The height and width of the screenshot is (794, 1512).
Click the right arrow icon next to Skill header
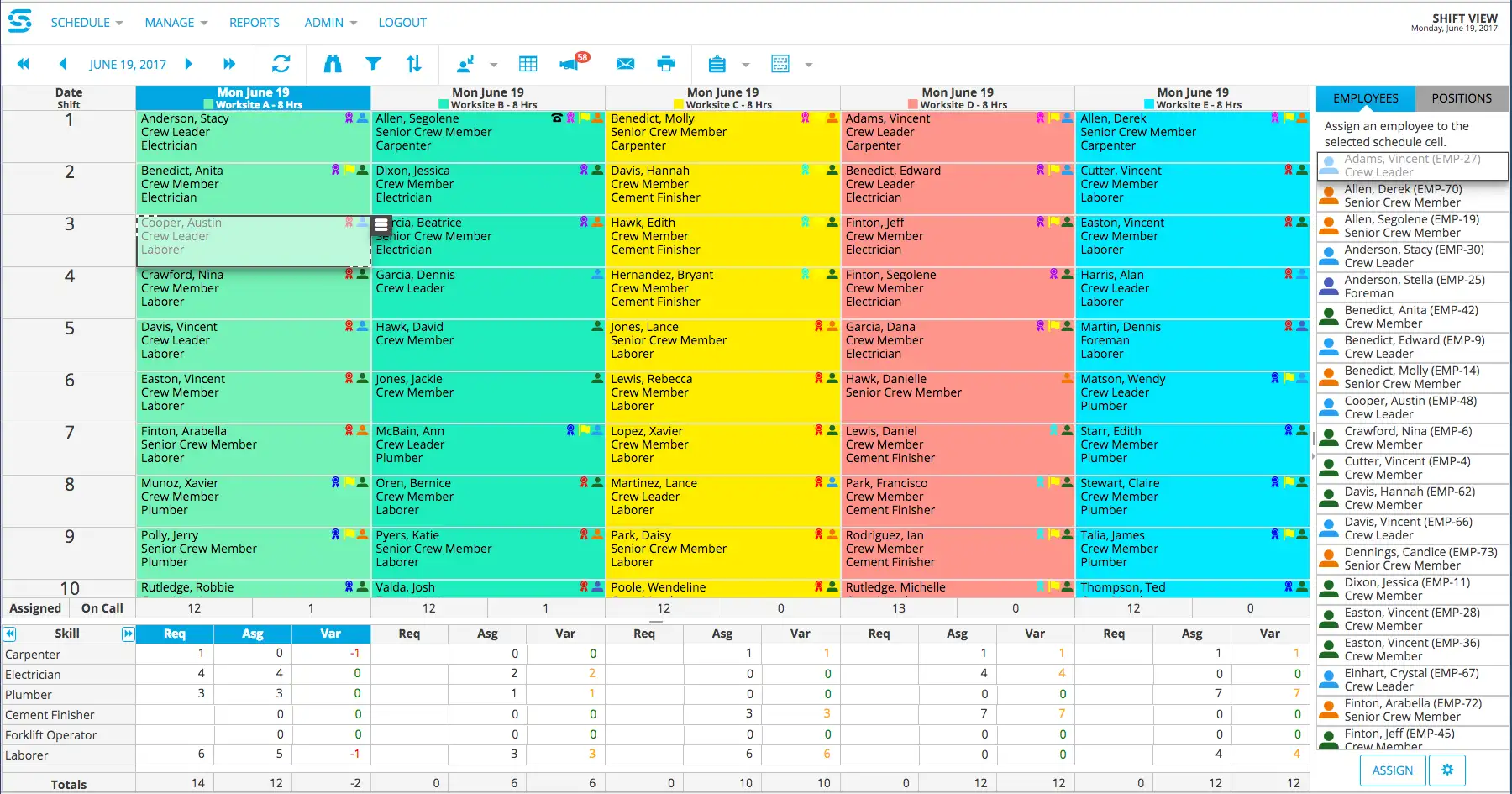point(128,634)
